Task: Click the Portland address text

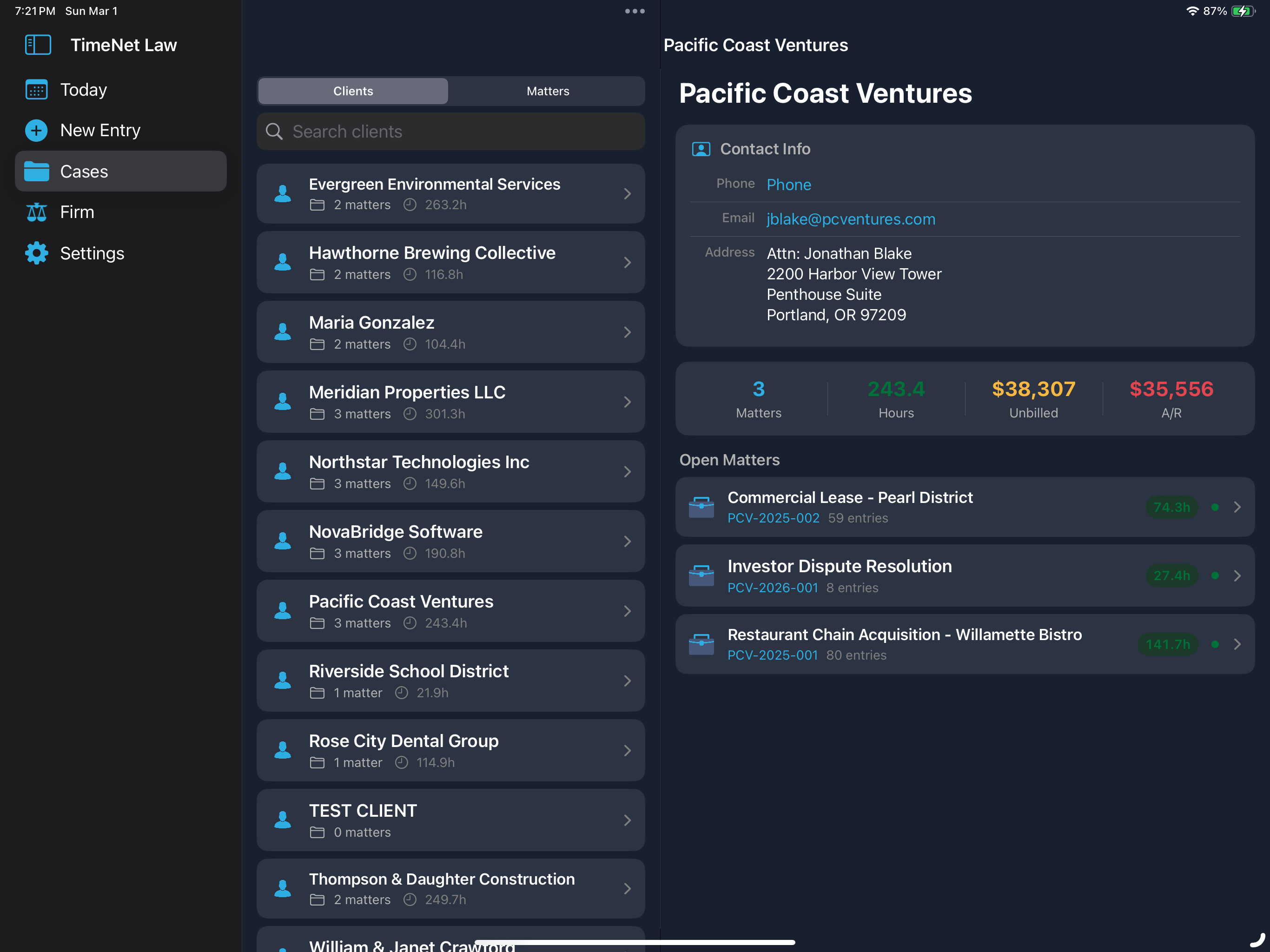Action: [x=836, y=315]
